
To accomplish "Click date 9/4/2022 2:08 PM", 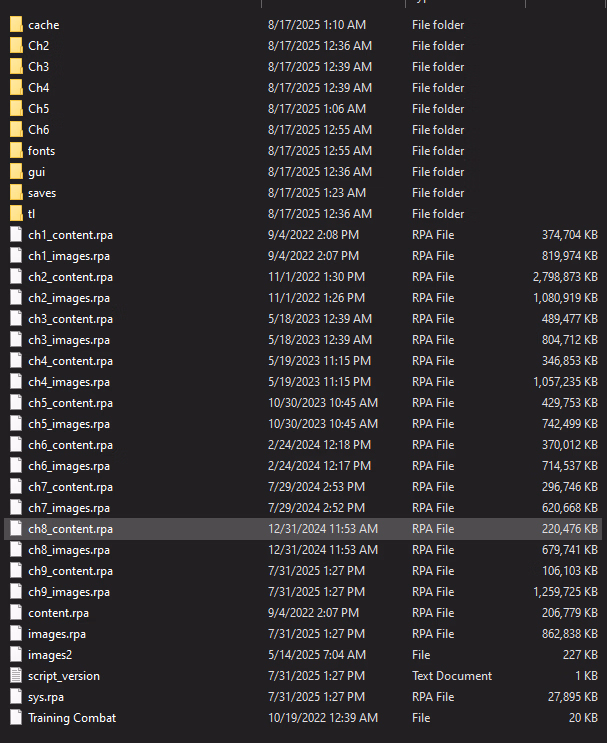I will (x=313, y=235).
